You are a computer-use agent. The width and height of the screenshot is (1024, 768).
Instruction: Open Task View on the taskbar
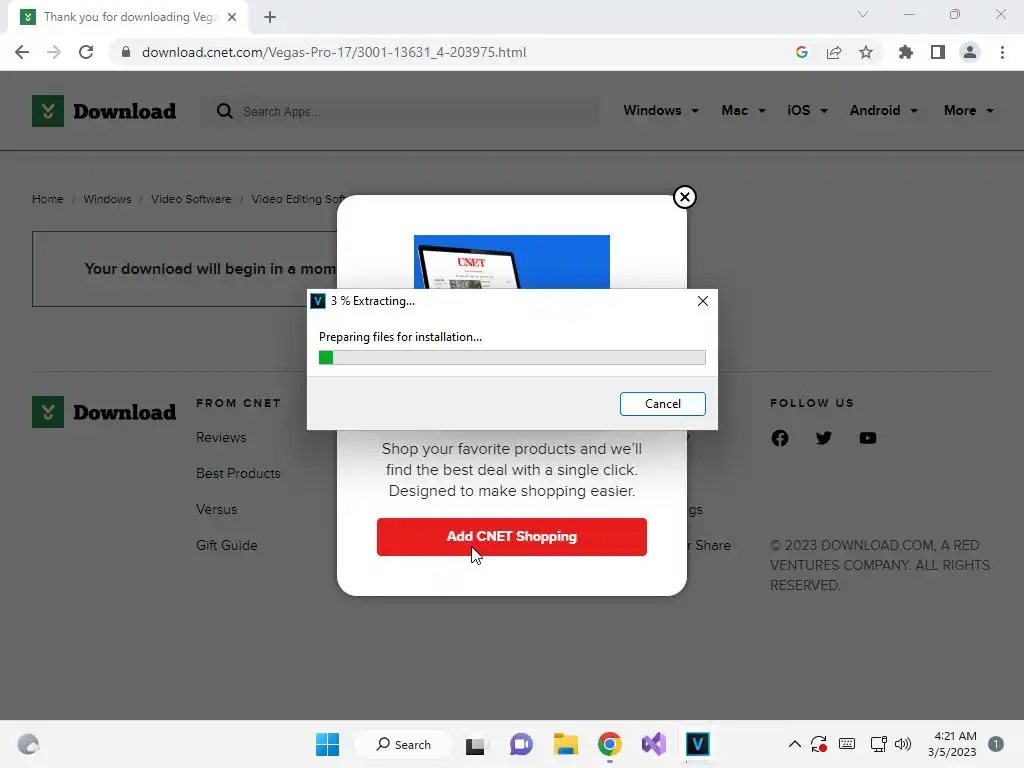tap(475, 744)
